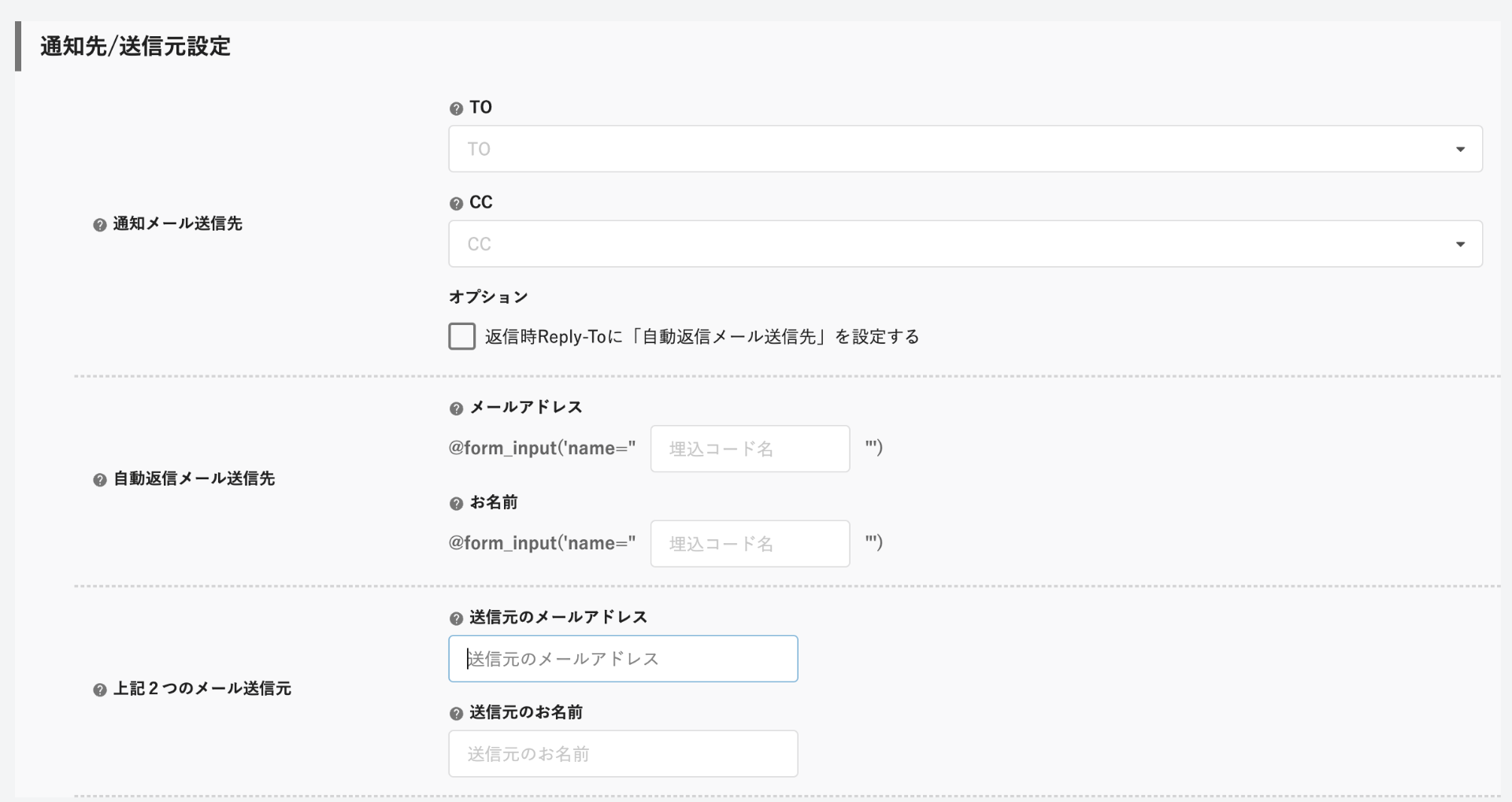Click the 送信元のメールアドレス input field

(623, 659)
